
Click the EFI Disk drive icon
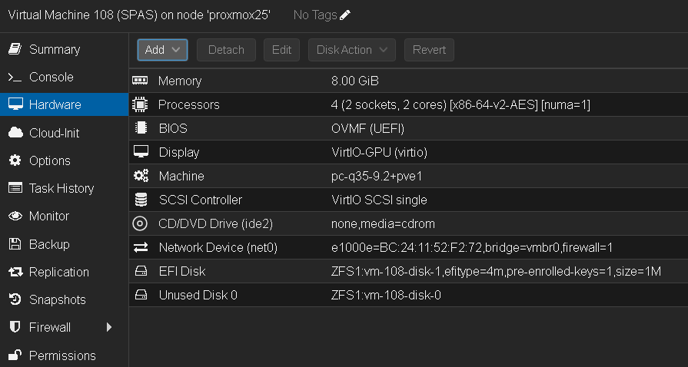point(140,272)
